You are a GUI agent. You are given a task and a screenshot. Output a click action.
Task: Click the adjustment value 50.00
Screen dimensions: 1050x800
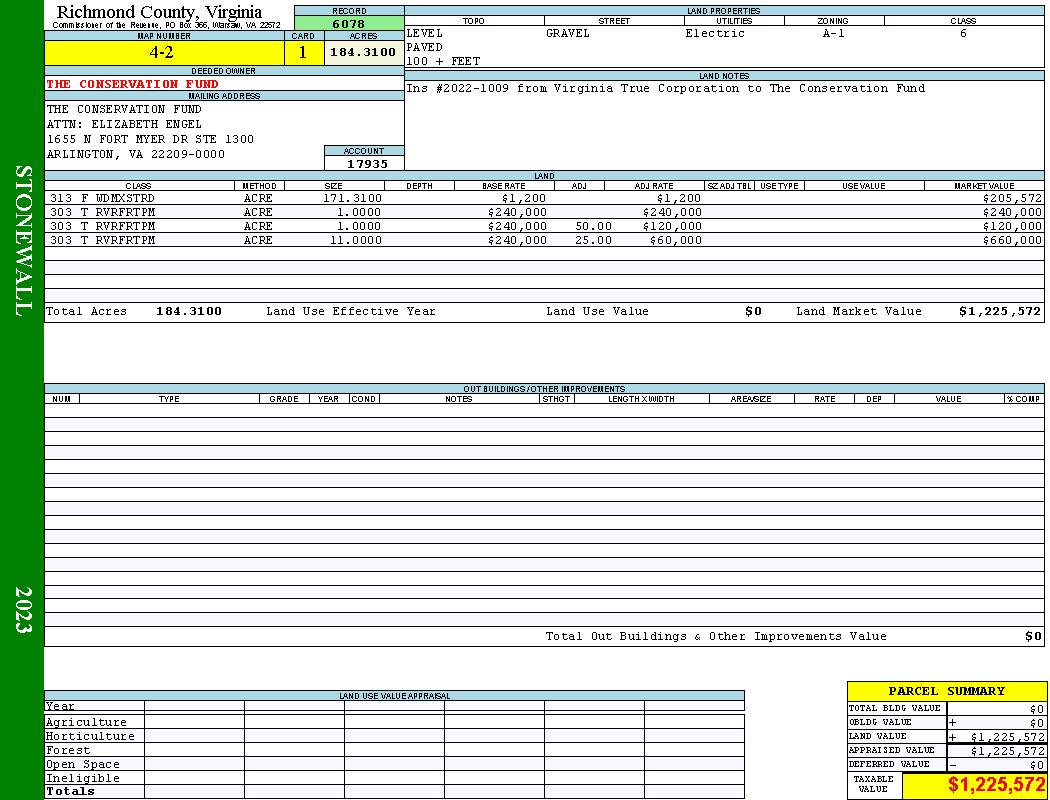tap(593, 227)
